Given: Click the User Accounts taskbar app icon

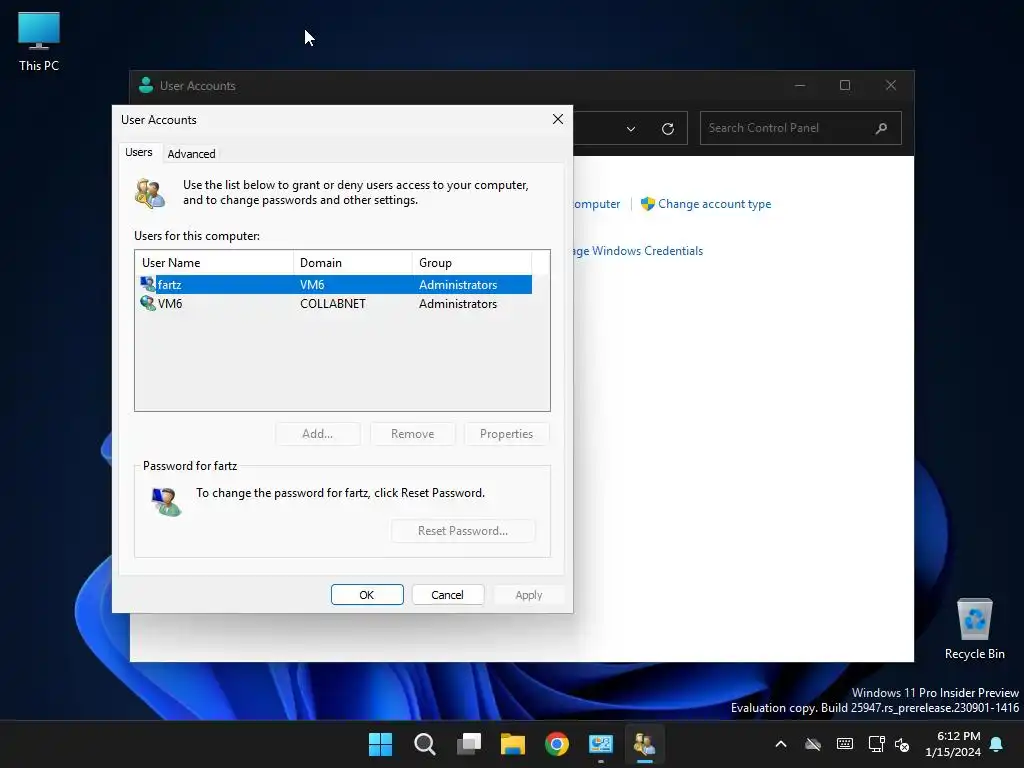Looking at the screenshot, I should click(x=645, y=744).
